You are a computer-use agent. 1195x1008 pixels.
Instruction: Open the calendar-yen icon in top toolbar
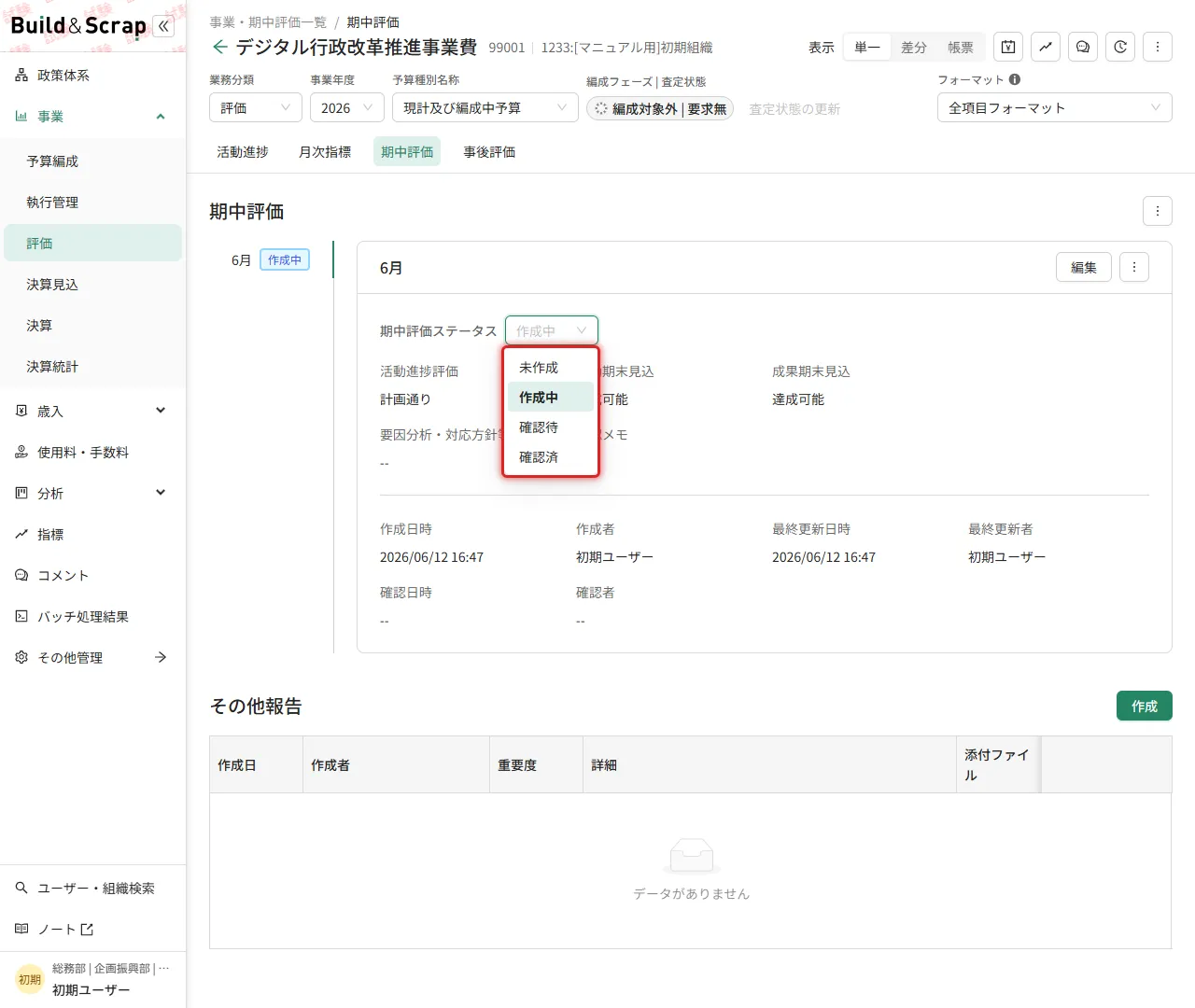point(1008,47)
